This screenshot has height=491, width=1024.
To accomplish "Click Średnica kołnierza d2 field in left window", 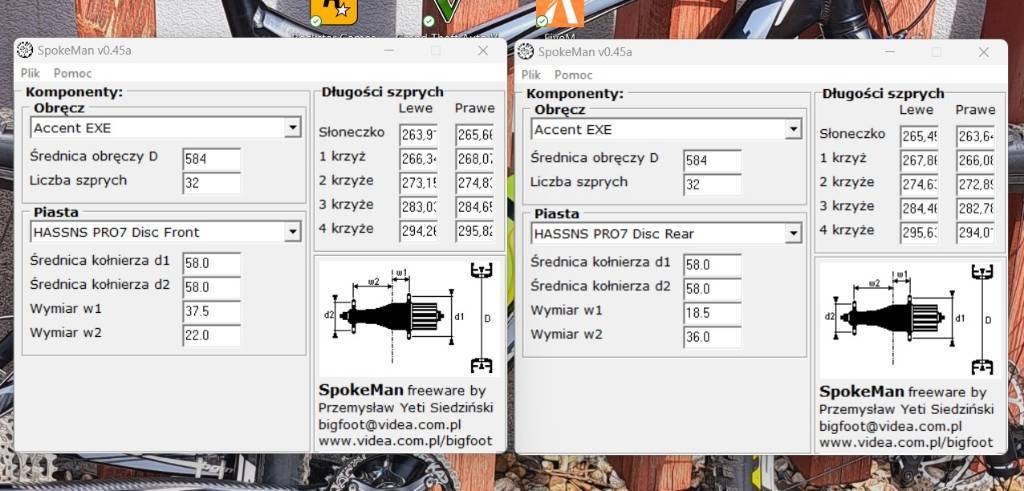I will tap(212, 287).
